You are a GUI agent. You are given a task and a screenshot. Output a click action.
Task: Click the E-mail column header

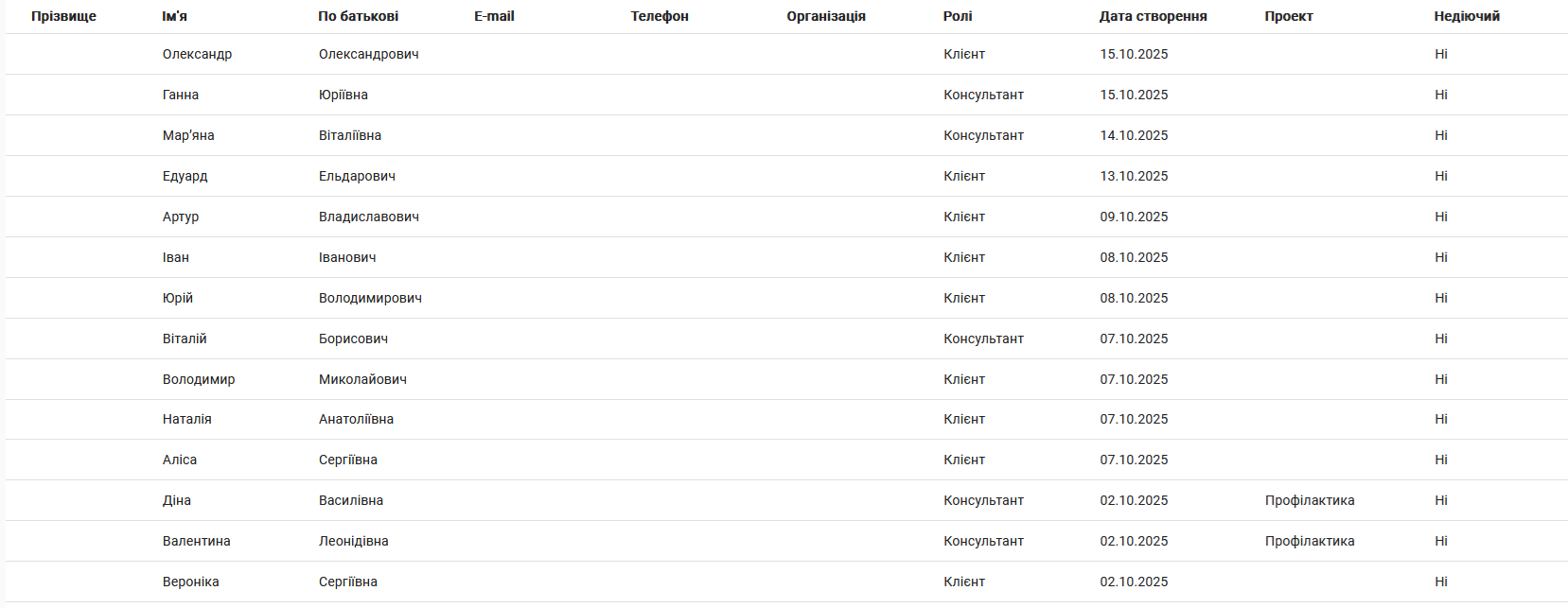(x=494, y=16)
